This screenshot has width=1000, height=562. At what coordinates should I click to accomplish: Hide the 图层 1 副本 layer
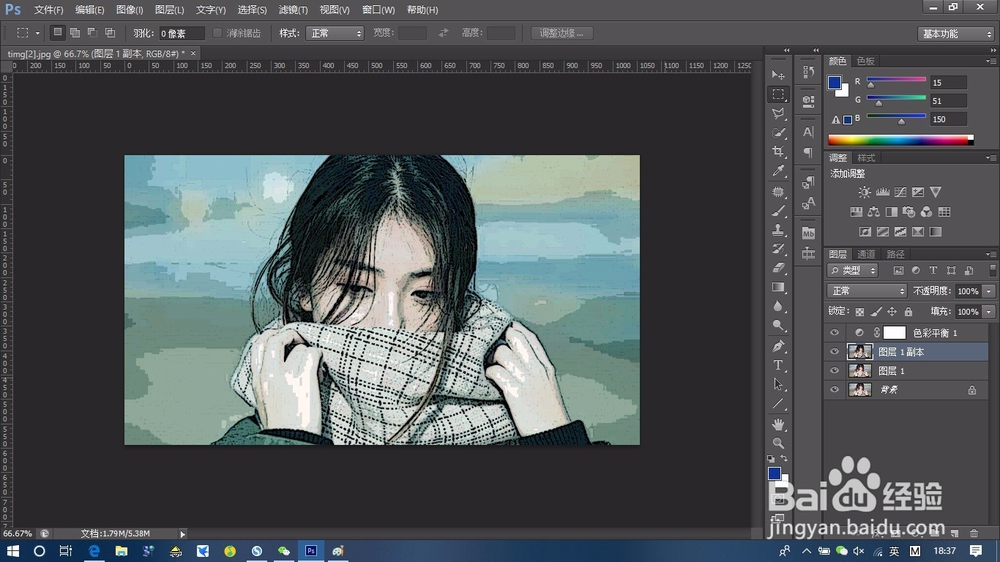point(835,352)
